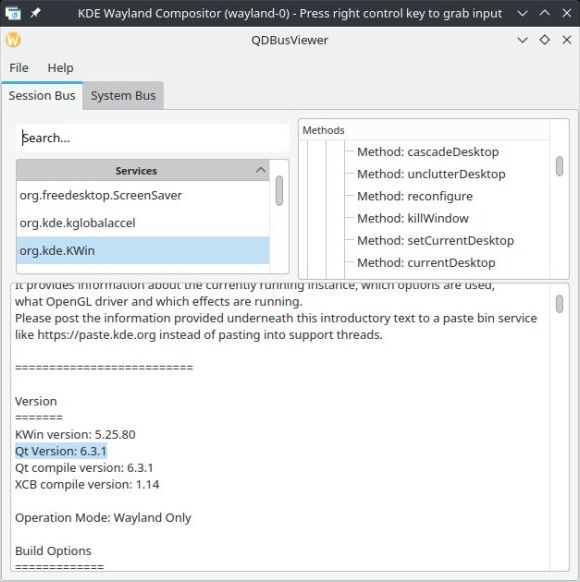Select Method: currentDesktop

click(x=426, y=263)
